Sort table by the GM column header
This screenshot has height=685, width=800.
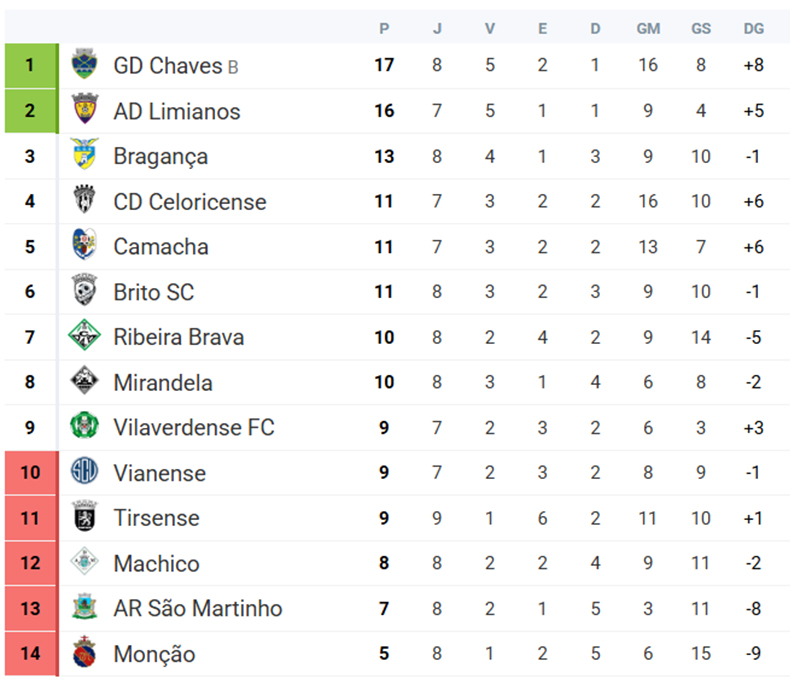648,29
